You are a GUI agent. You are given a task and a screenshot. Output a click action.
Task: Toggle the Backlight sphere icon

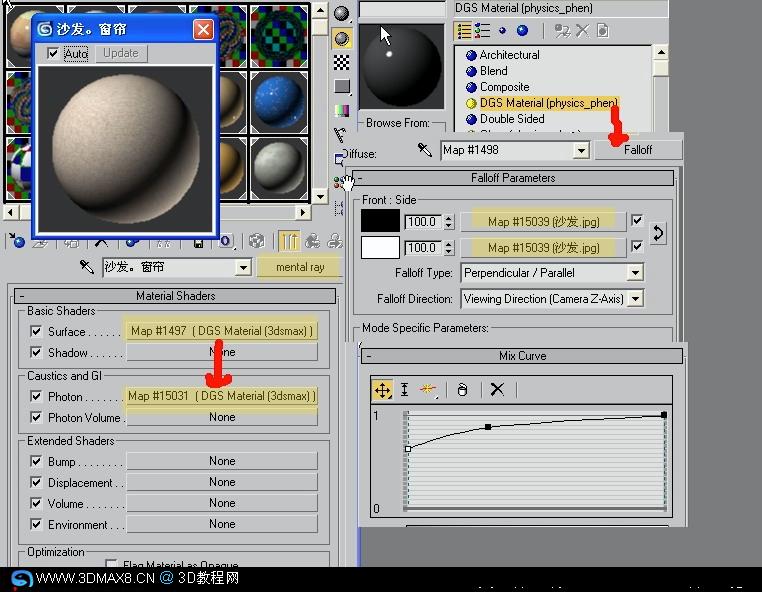(342, 38)
